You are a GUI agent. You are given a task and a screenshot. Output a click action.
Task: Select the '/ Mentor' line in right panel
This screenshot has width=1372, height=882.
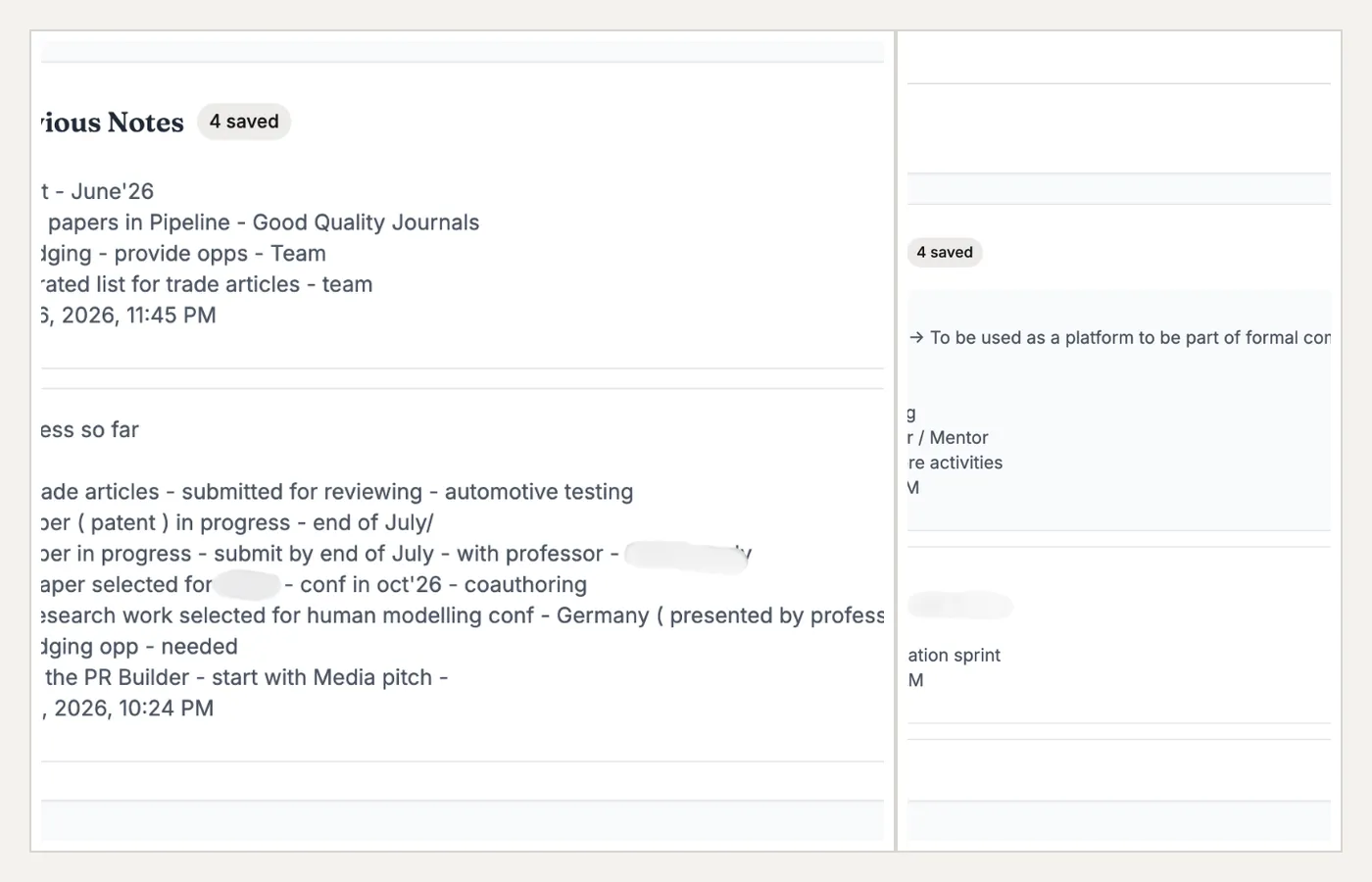pos(948,438)
